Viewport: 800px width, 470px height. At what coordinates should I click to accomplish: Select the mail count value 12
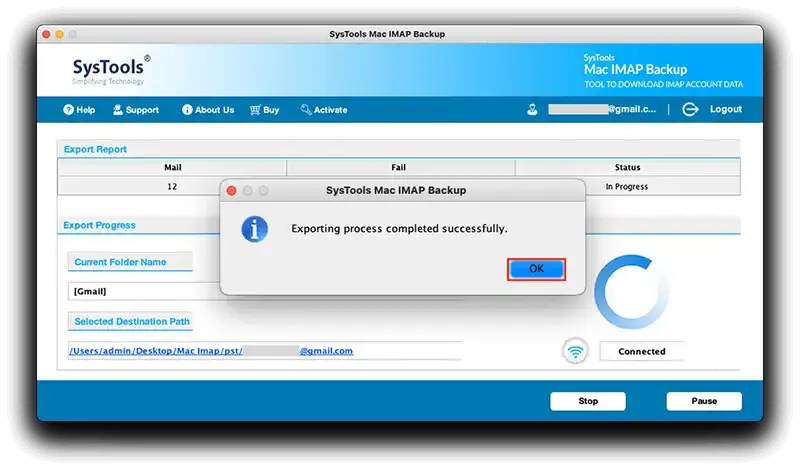pyautogui.click(x=172, y=187)
